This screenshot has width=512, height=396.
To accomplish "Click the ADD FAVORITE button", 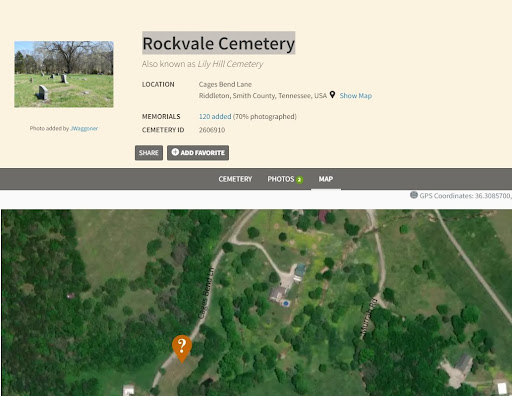I will coord(198,153).
